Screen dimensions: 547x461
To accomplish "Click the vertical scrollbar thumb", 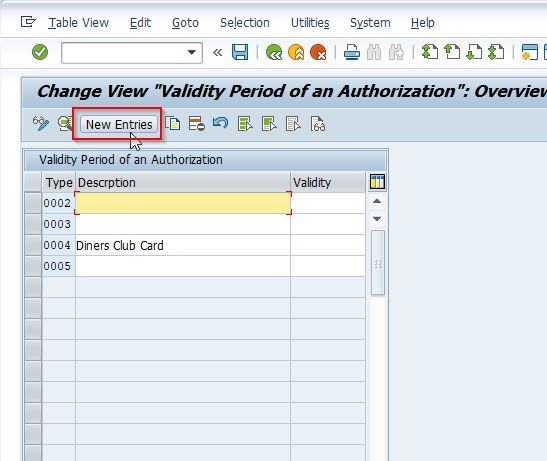I will [378, 263].
